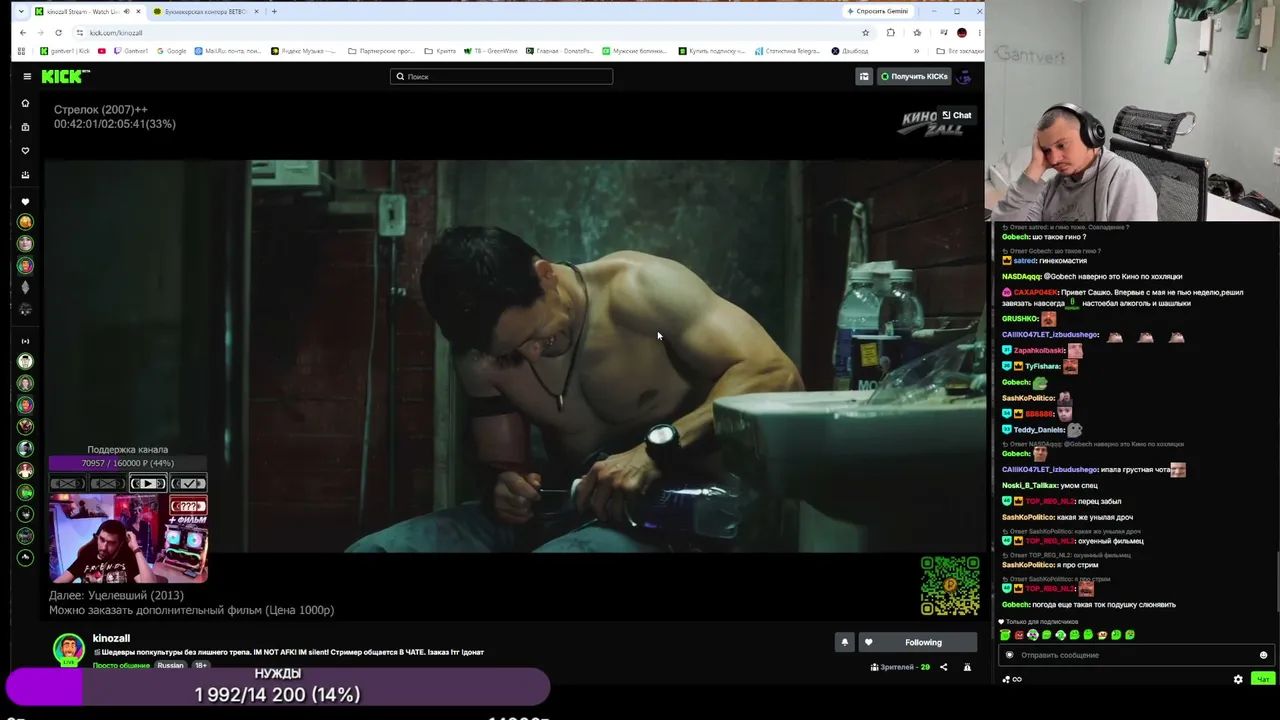Focus the Отправить сообщение chat input
Screen dimensions: 1280x720
click(1135, 655)
